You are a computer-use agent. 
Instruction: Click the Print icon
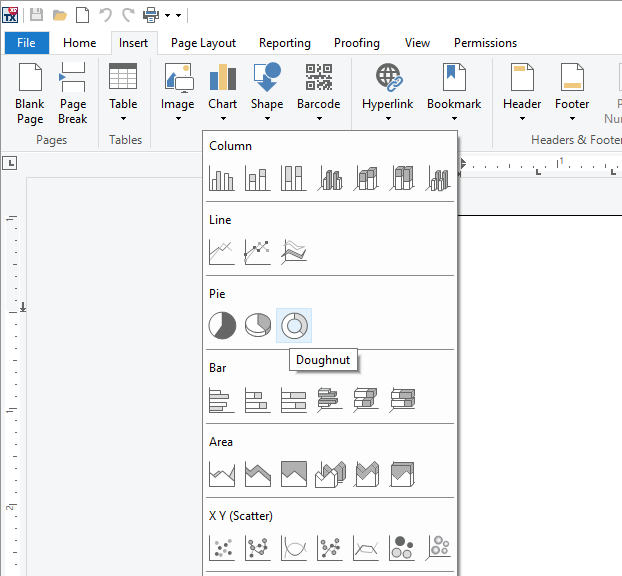point(151,15)
